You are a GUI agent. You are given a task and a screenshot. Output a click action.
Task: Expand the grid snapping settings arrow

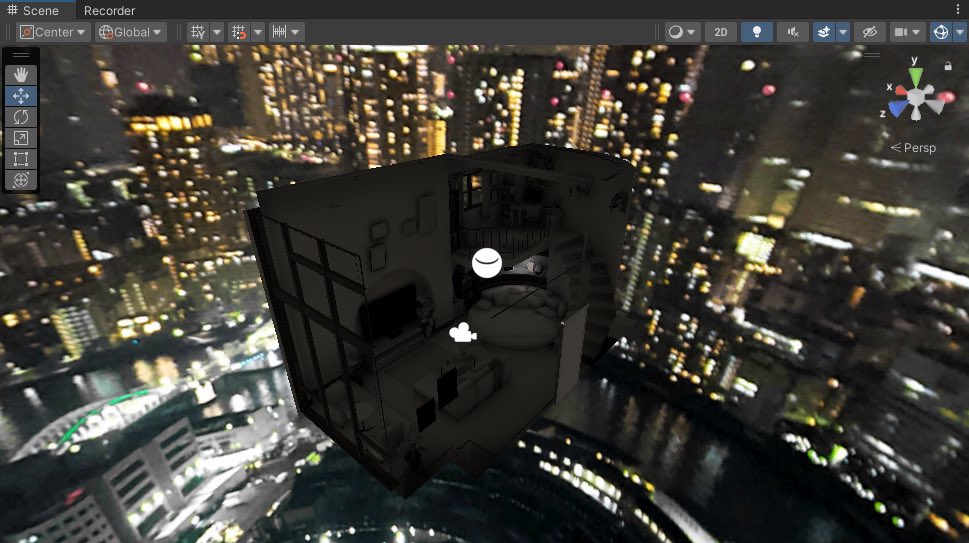258,32
